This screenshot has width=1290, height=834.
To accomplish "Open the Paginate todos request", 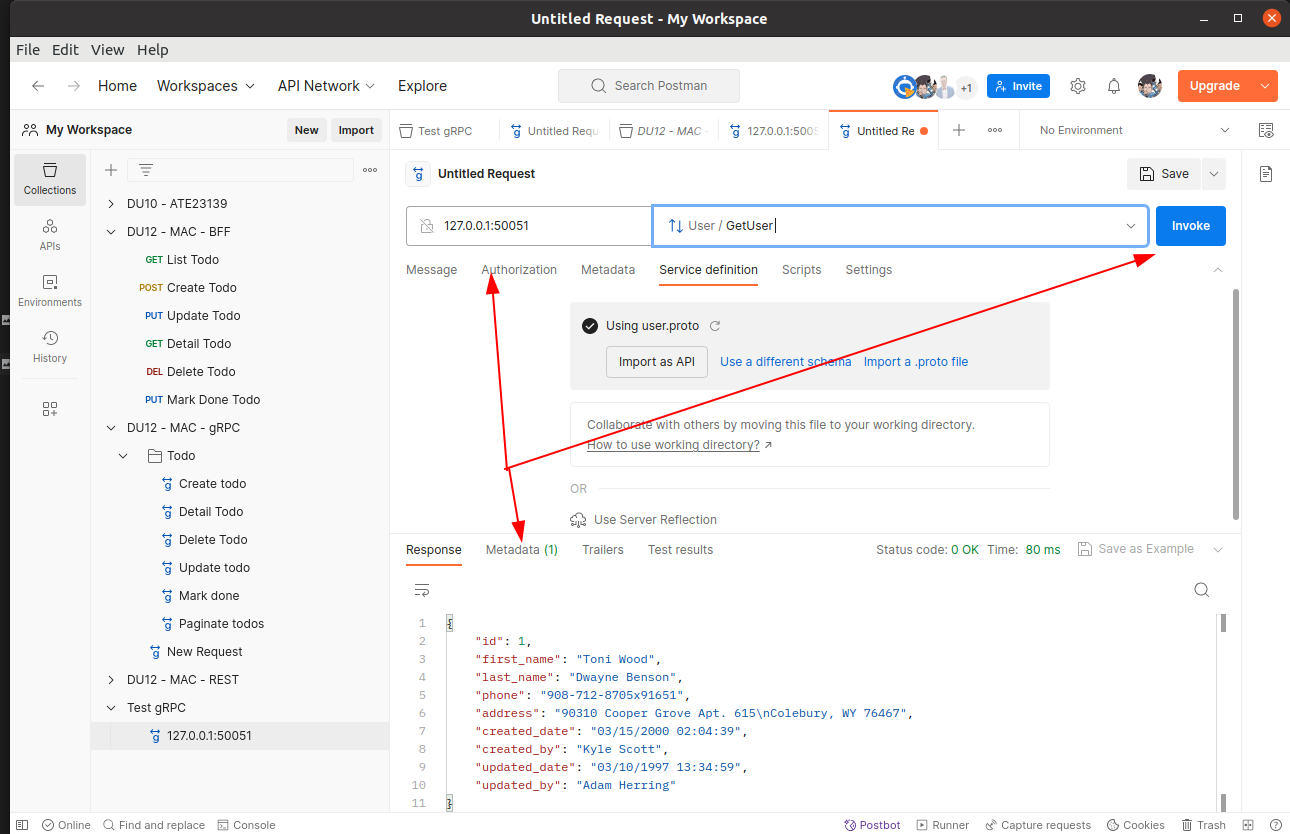I will 221,624.
